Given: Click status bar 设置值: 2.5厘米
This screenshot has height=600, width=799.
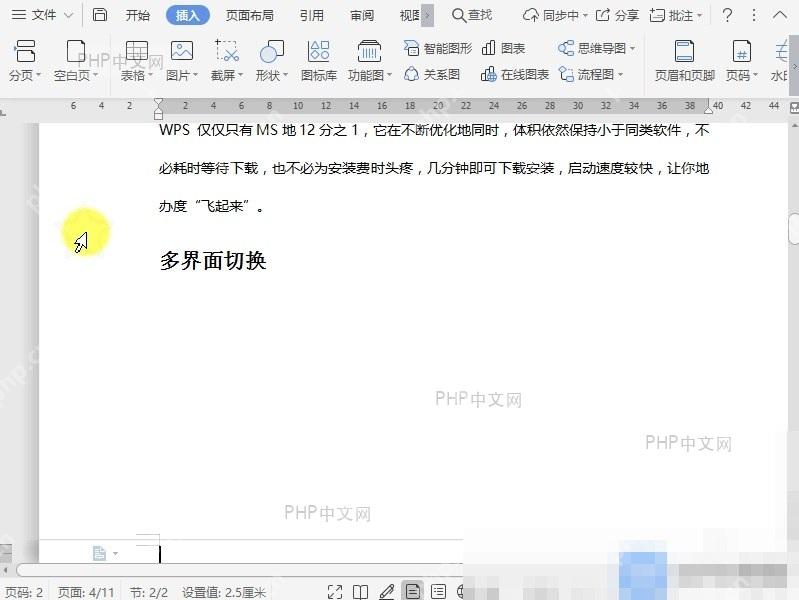Looking at the screenshot, I should (224, 592).
